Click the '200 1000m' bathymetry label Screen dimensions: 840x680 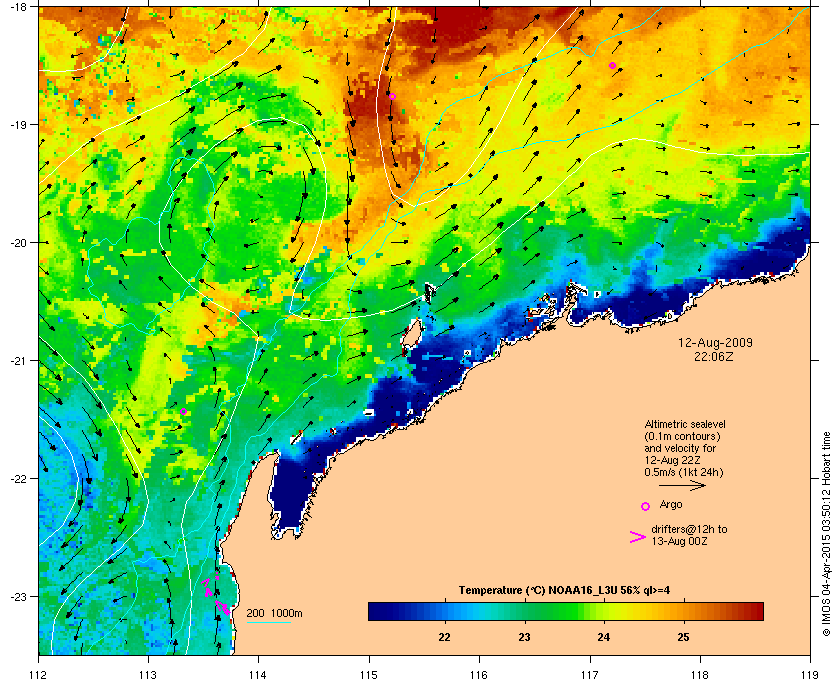pos(274,613)
